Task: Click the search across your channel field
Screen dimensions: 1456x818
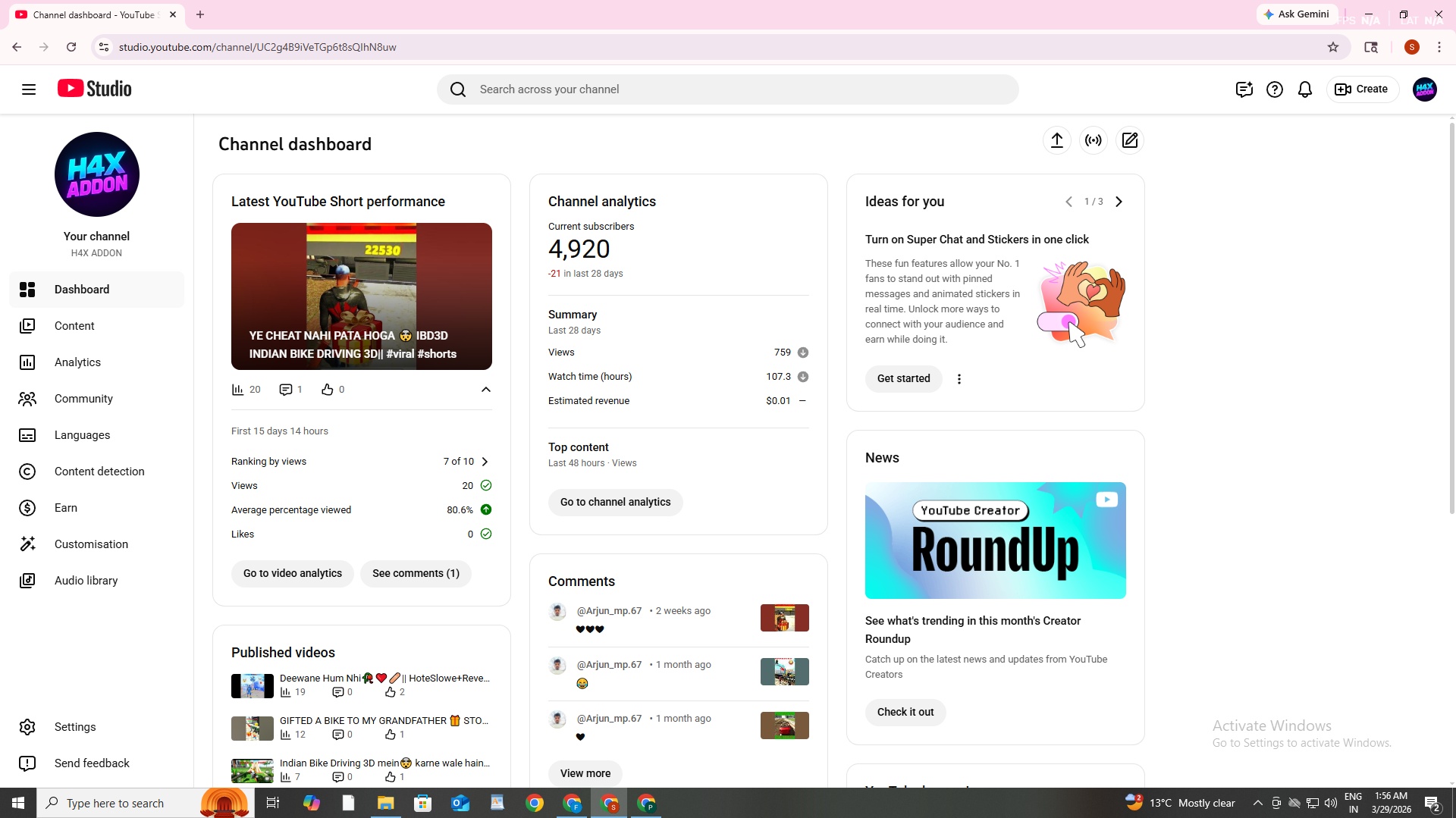Action: pos(728,89)
